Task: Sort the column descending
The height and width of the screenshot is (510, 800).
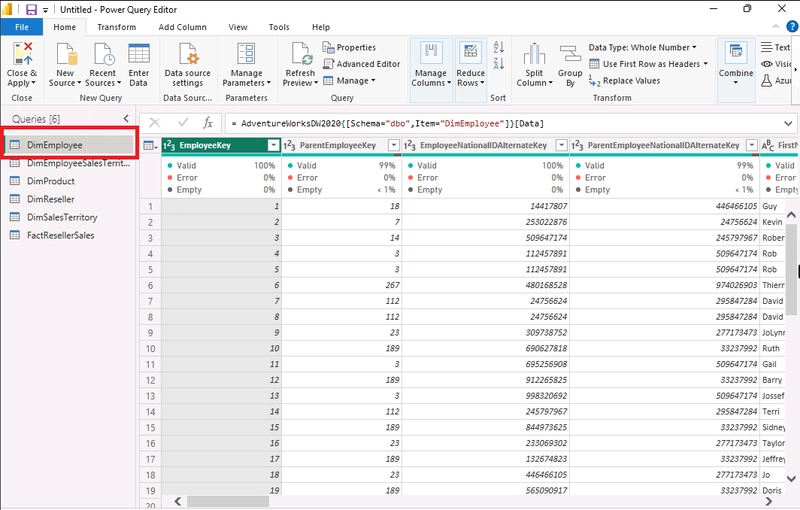Action: click(498, 64)
